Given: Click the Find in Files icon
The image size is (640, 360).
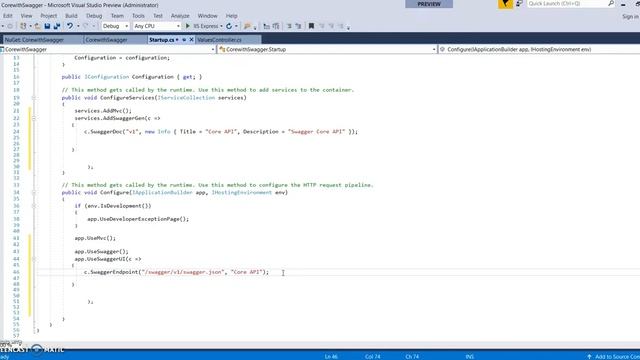Looking at the screenshot, I should click(x=247, y=26).
